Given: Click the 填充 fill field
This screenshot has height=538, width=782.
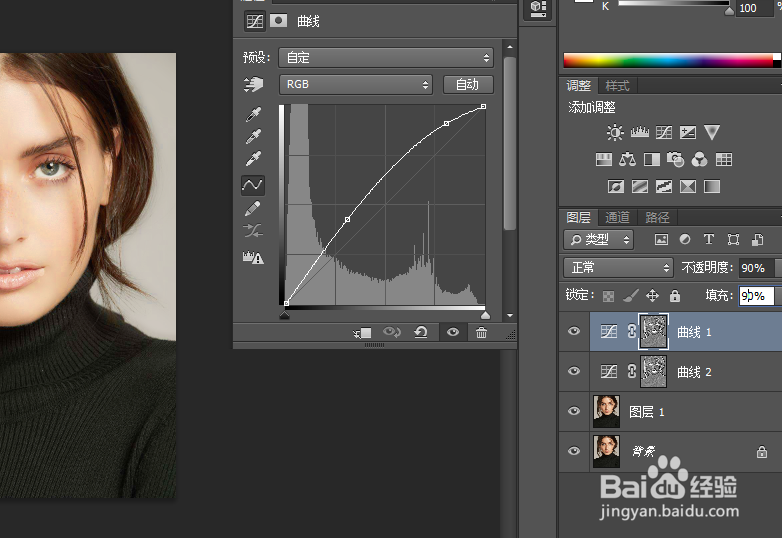Looking at the screenshot, I should point(756,296).
